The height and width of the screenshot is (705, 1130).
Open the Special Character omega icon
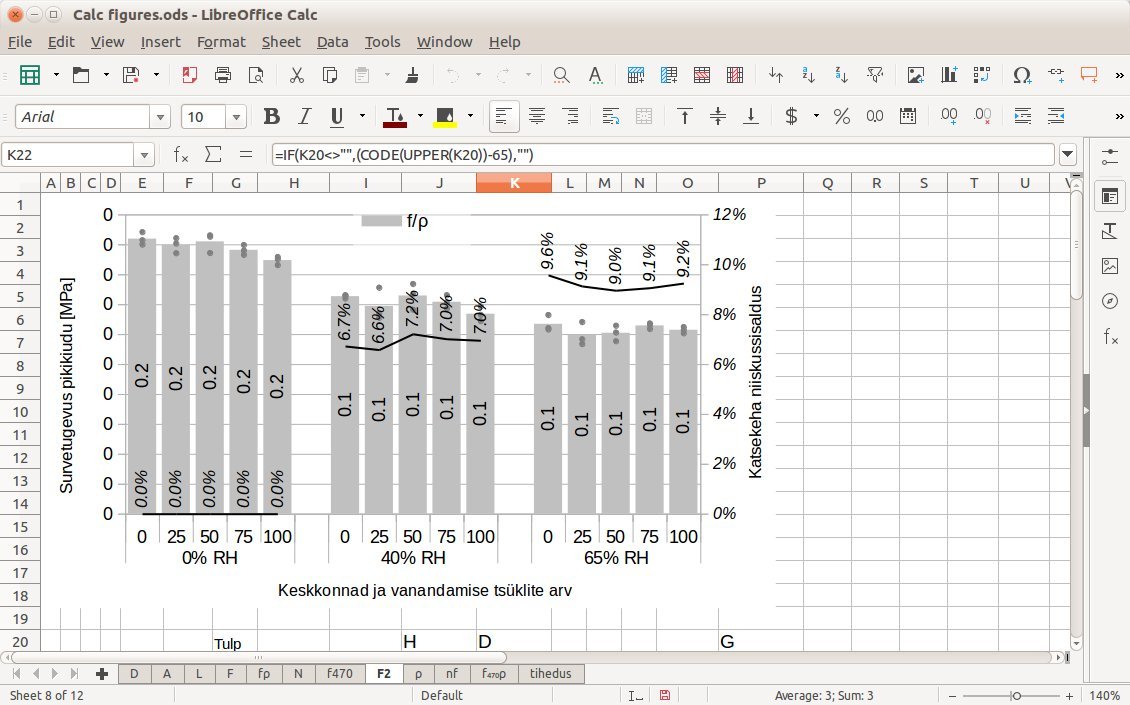pyautogui.click(x=1021, y=75)
